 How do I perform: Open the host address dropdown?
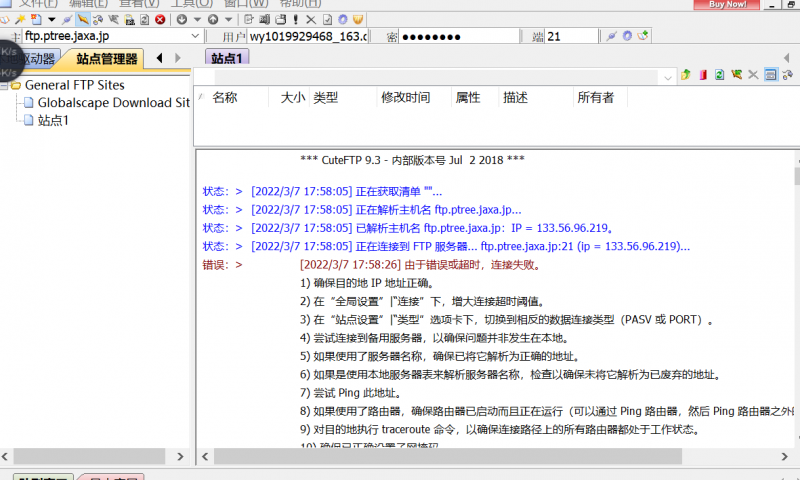point(195,37)
